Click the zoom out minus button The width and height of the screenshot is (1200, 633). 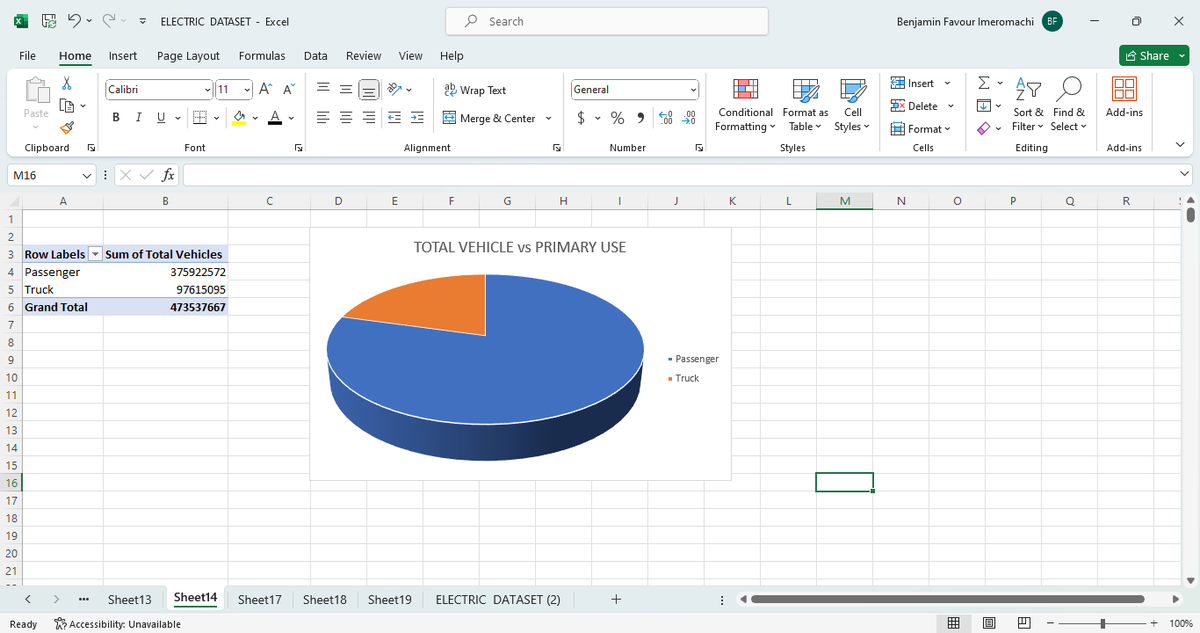[x=1051, y=624]
